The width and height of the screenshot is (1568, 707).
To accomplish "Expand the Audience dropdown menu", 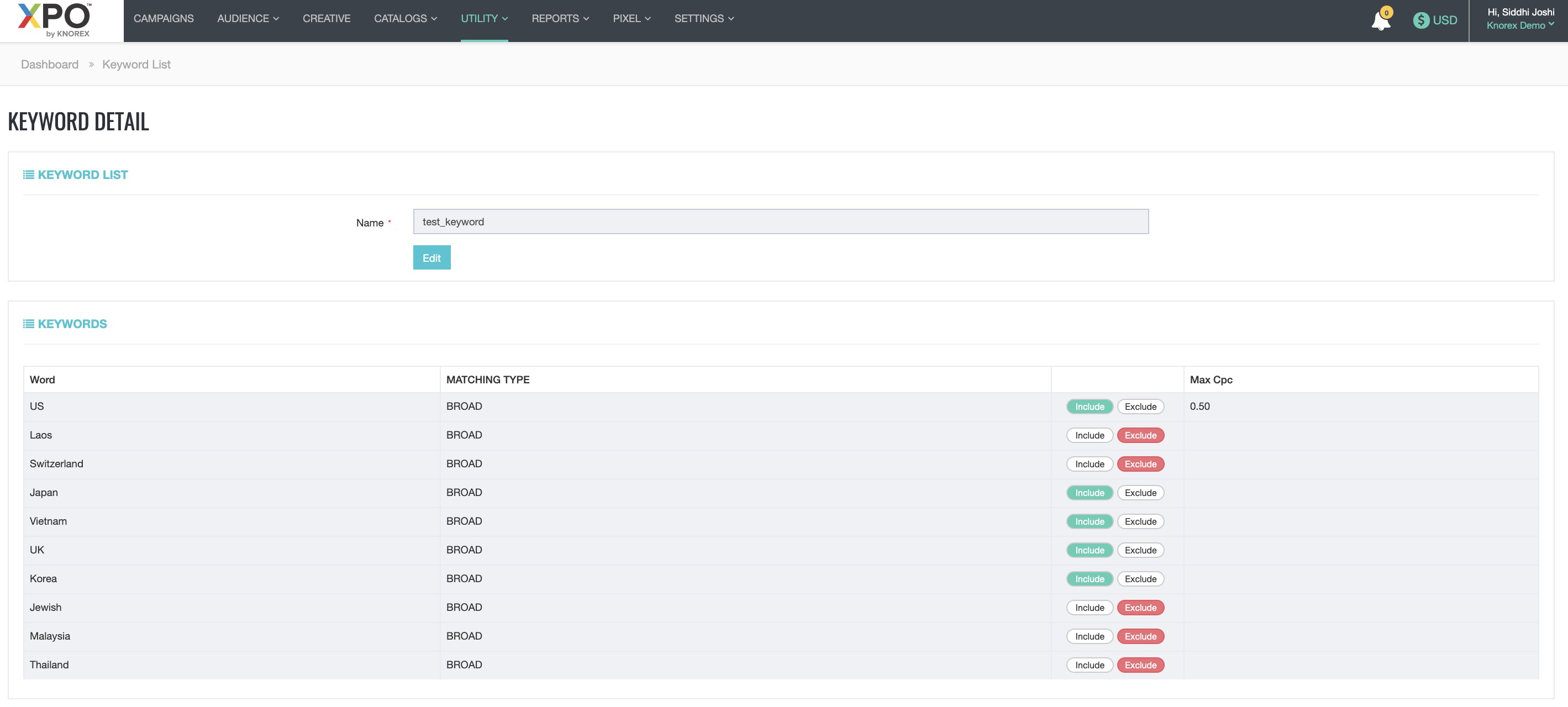I will click(248, 18).
